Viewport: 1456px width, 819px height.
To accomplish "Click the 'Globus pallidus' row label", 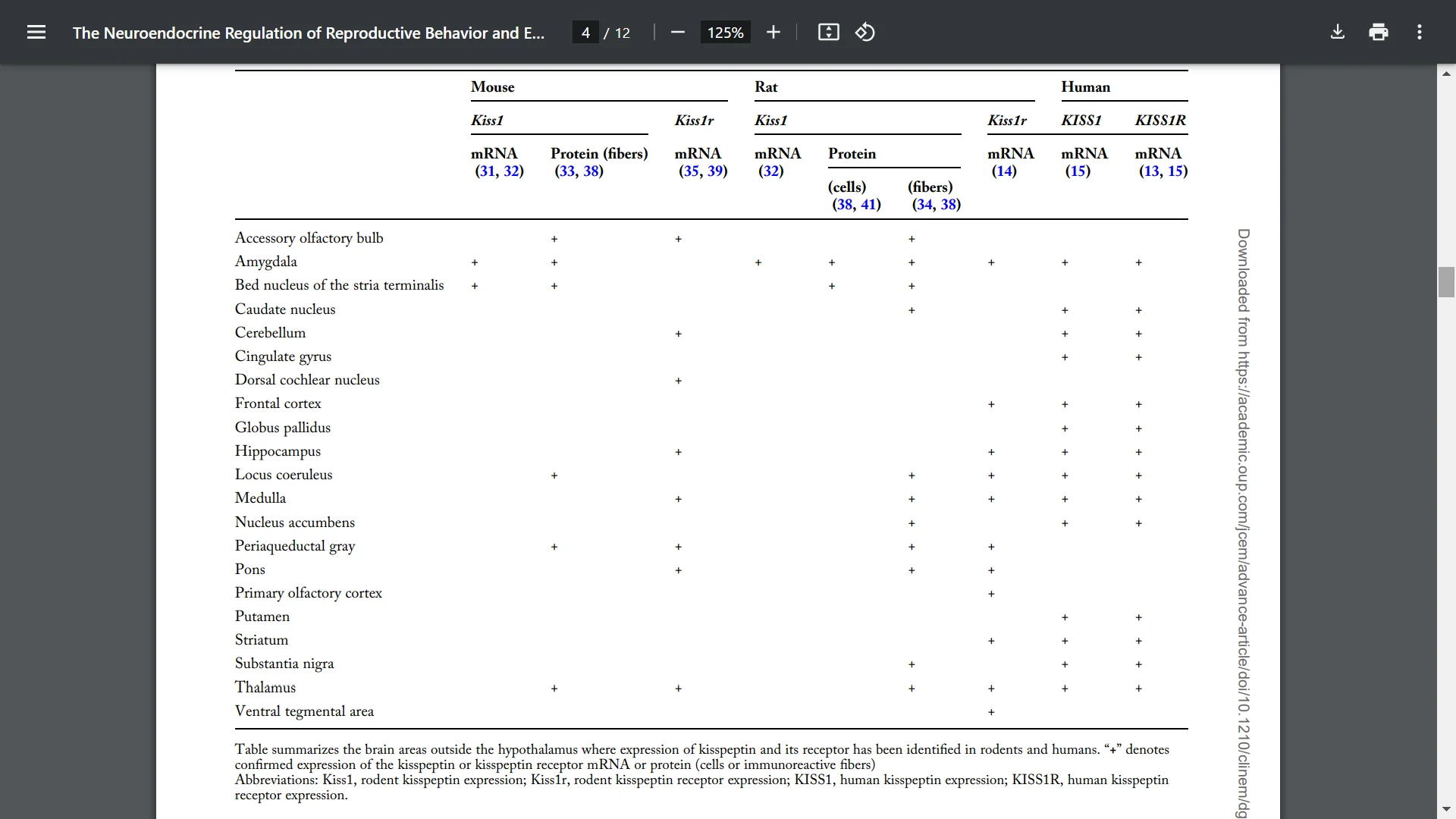I will click(282, 427).
